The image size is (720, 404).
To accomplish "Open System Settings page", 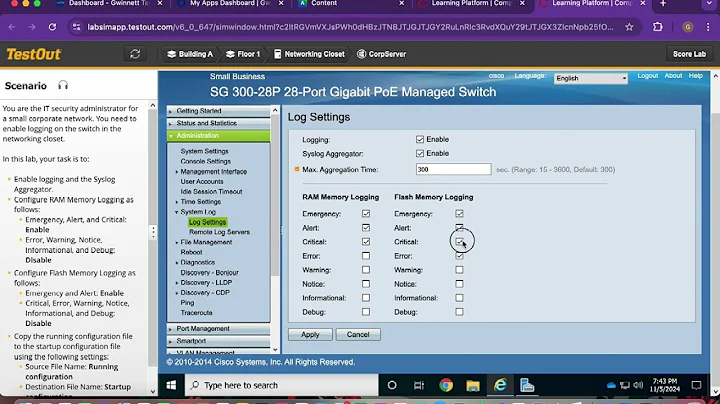I will pos(204,151).
